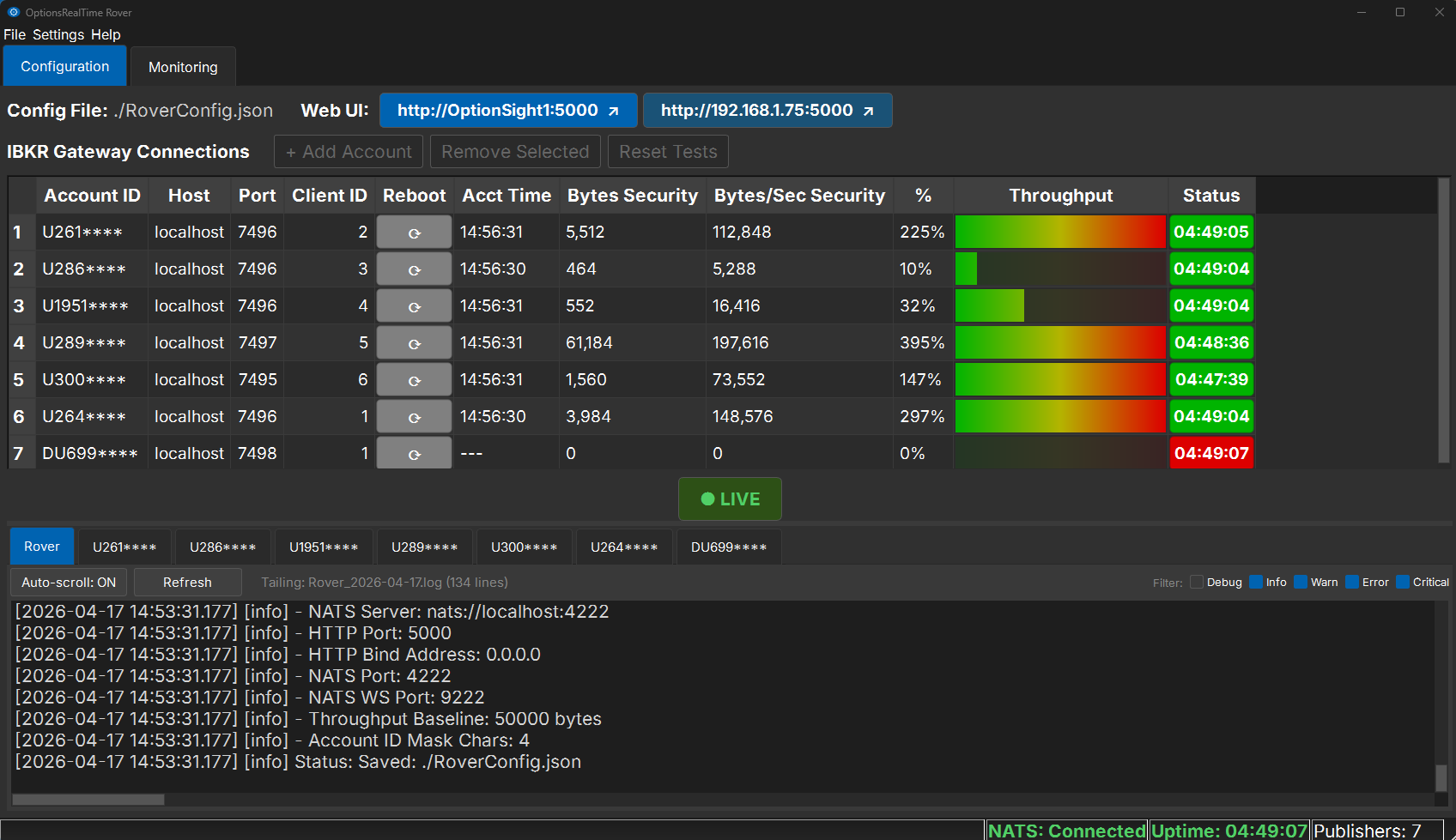Open the U264**** log tab
The width and height of the screenshot is (1456, 840).
624,547
